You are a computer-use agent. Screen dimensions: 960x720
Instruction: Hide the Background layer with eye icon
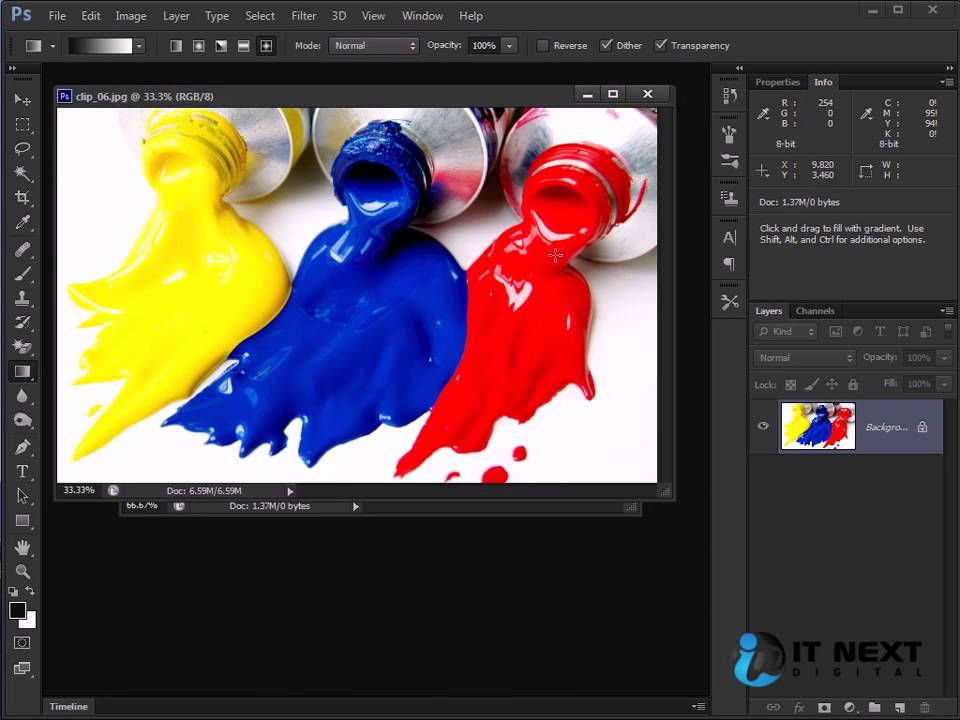click(763, 426)
